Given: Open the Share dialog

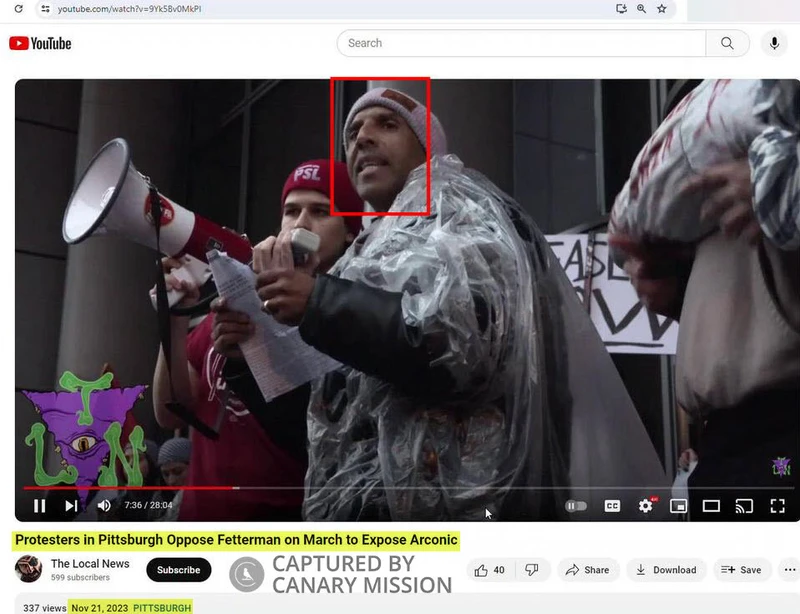Looking at the screenshot, I should (588, 570).
